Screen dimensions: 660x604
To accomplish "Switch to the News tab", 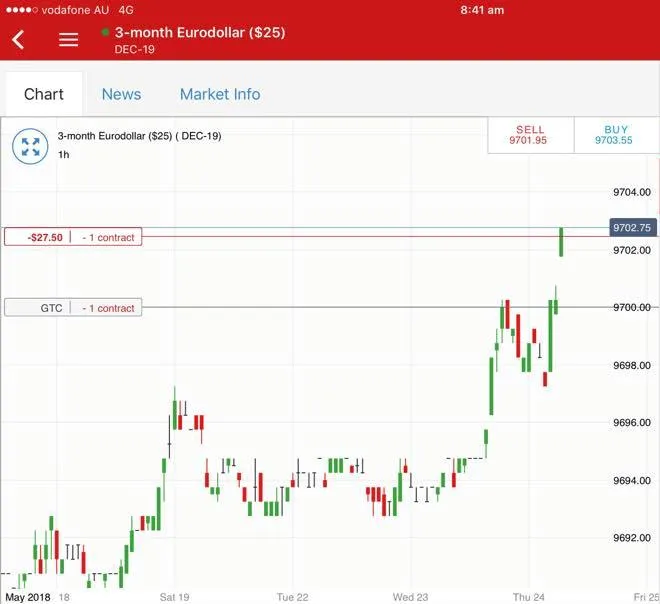I will 121,94.
